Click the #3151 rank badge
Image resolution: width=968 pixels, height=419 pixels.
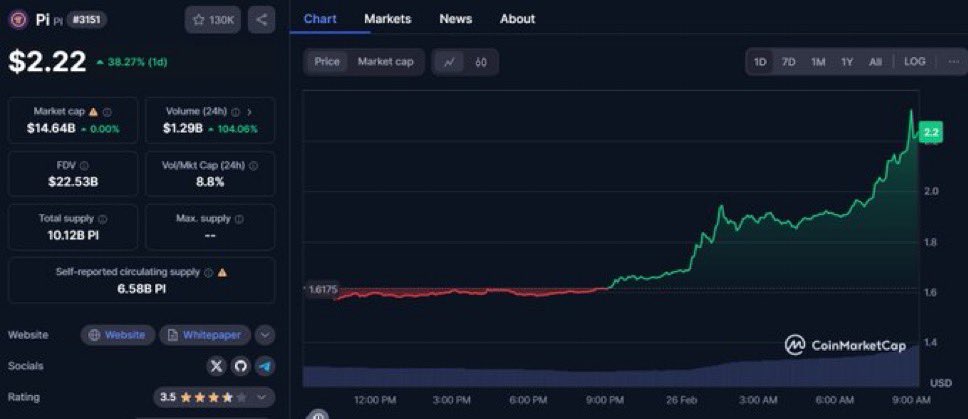point(86,20)
